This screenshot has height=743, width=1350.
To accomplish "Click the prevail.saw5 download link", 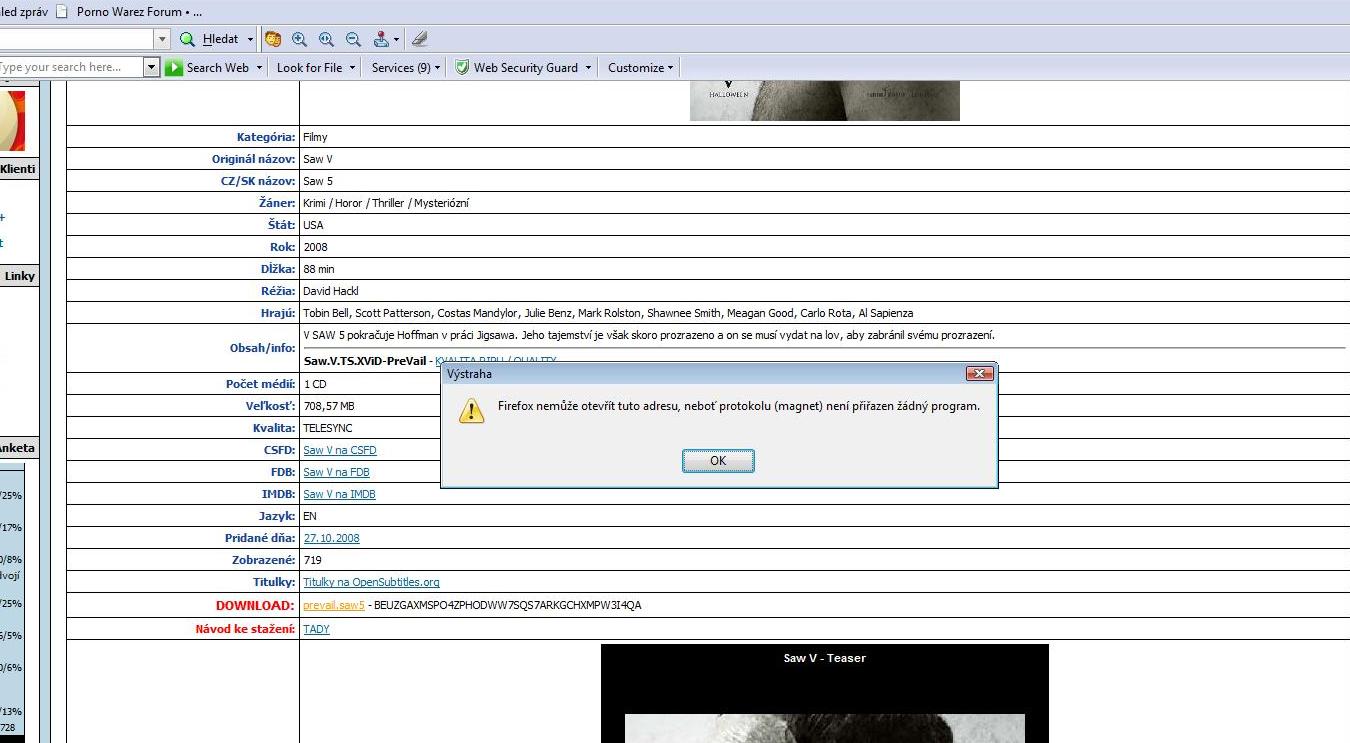I will [x=334, y=606].
